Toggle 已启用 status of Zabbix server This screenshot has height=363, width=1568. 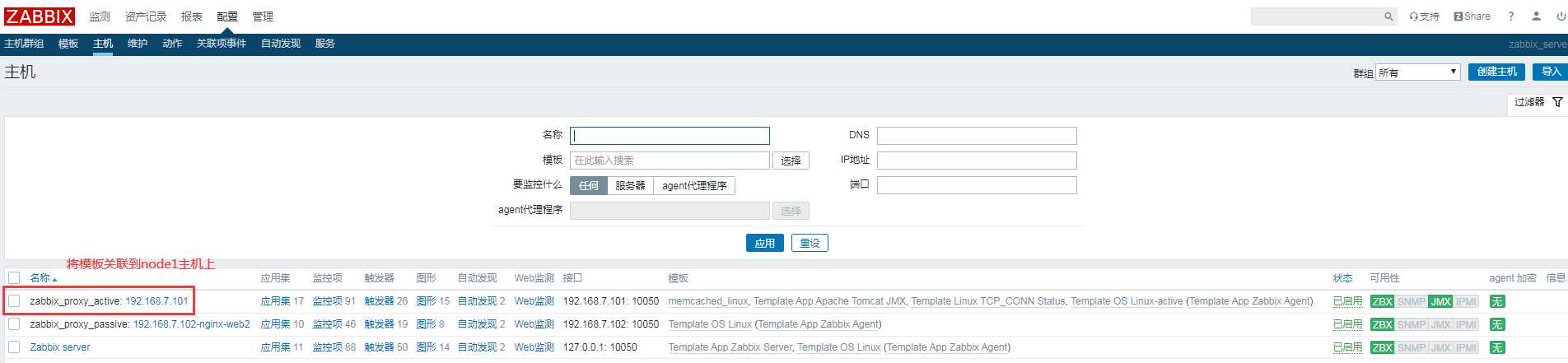coord(1347,347)
